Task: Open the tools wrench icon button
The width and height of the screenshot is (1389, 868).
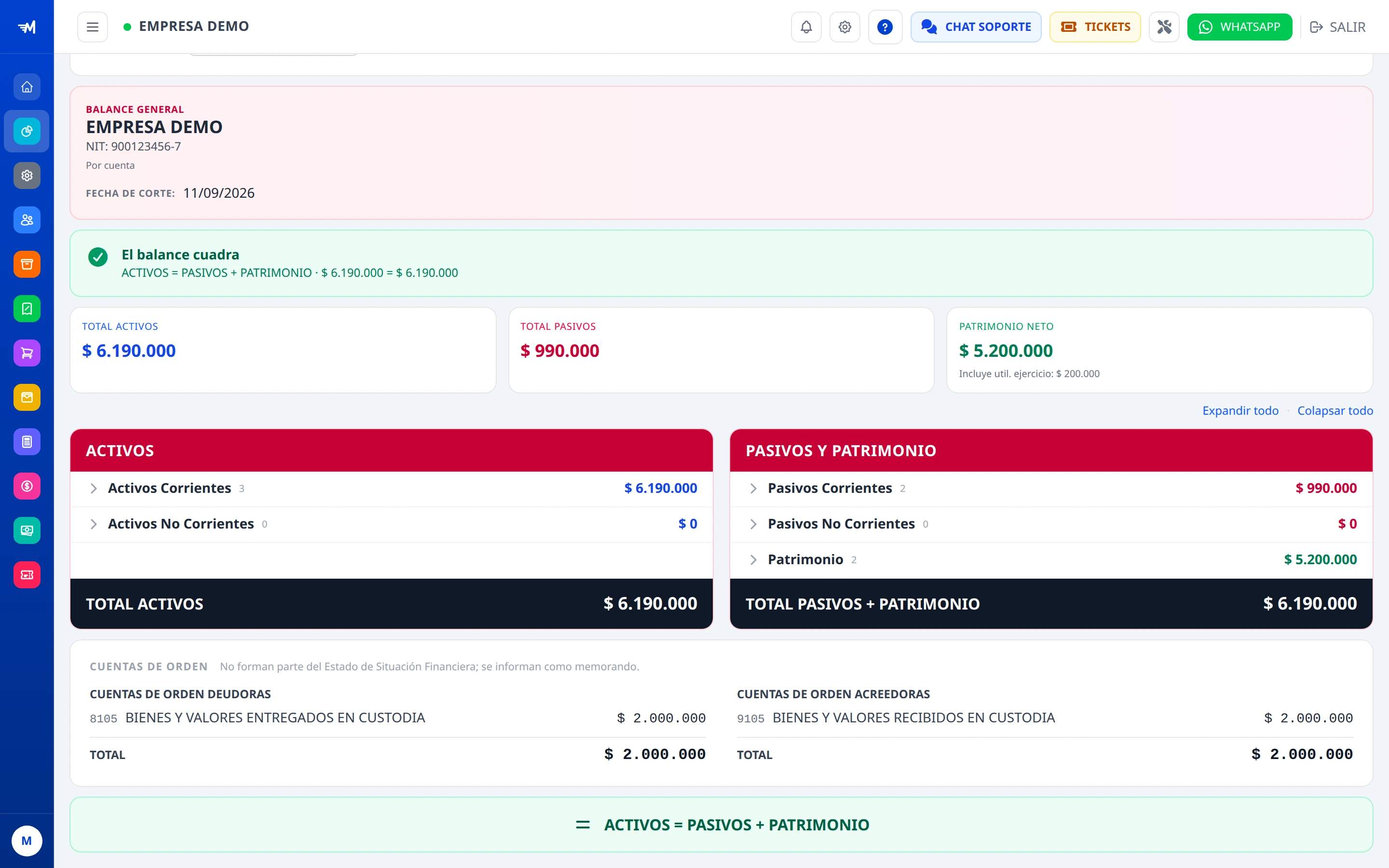Action: (x=1163, y=27)
